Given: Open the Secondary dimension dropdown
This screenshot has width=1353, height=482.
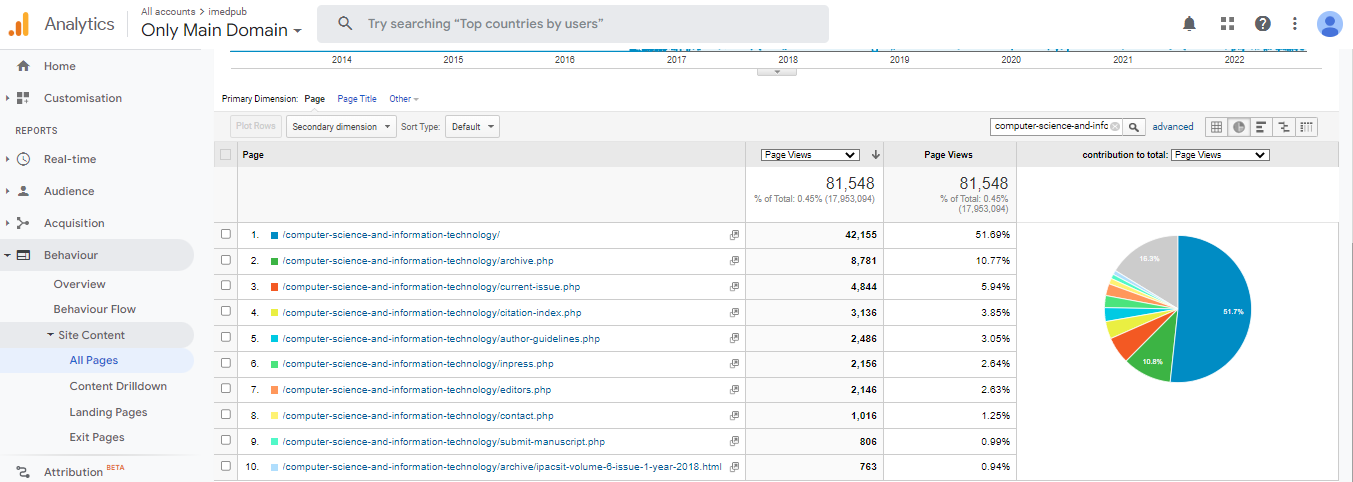Looking at the screenshot, I should click(340, 127).
